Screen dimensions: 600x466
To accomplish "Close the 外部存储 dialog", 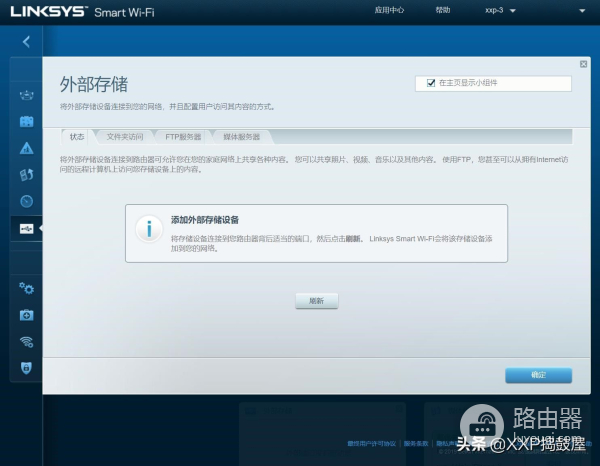I will [x=583, y=64].
